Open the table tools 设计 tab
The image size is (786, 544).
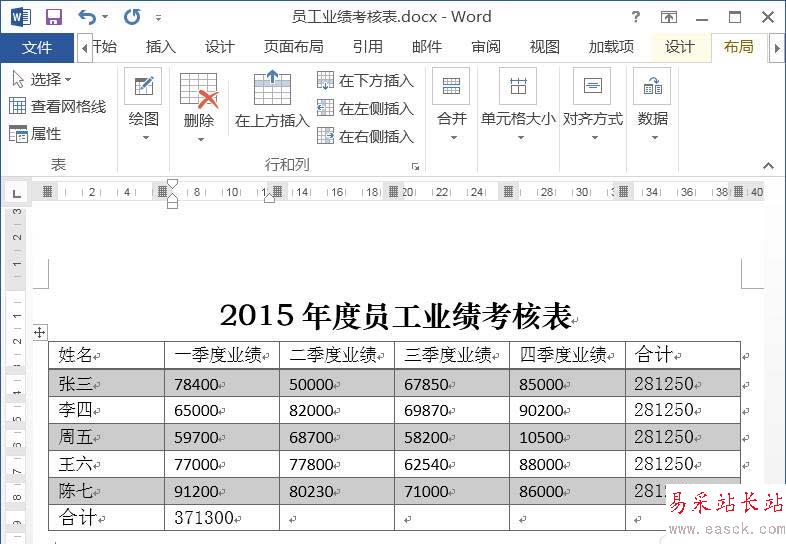(680, 47)
